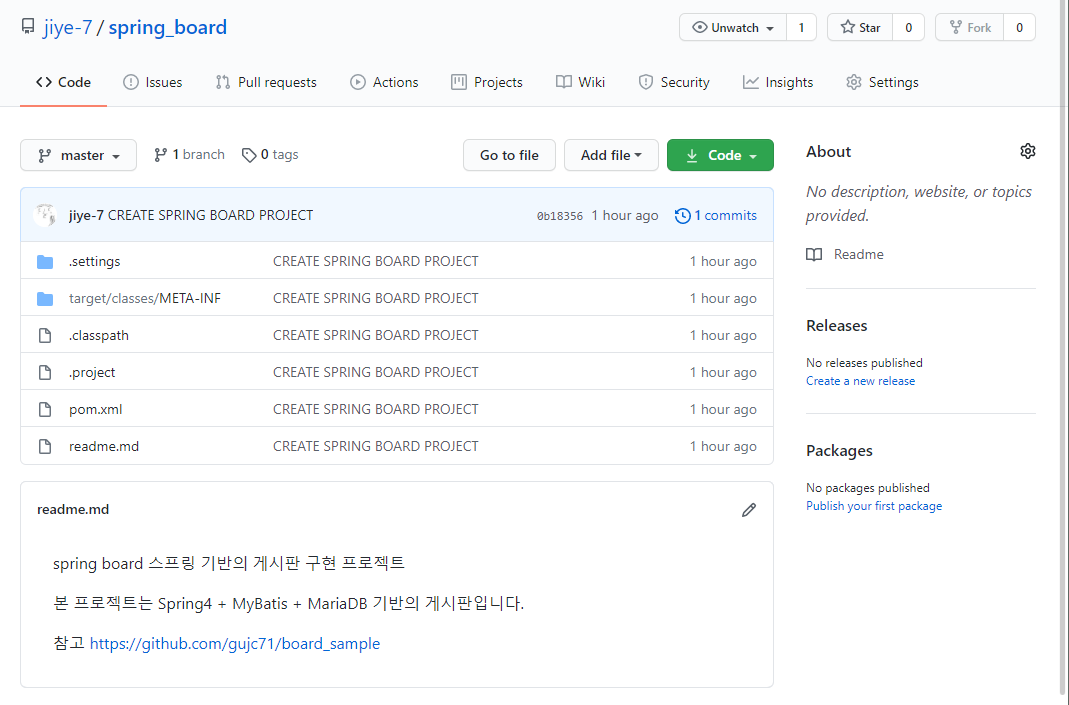The width and height of the screenshot is (1069, 705).
Task: Click the file icon for .classpath
Action: (45, 335)
